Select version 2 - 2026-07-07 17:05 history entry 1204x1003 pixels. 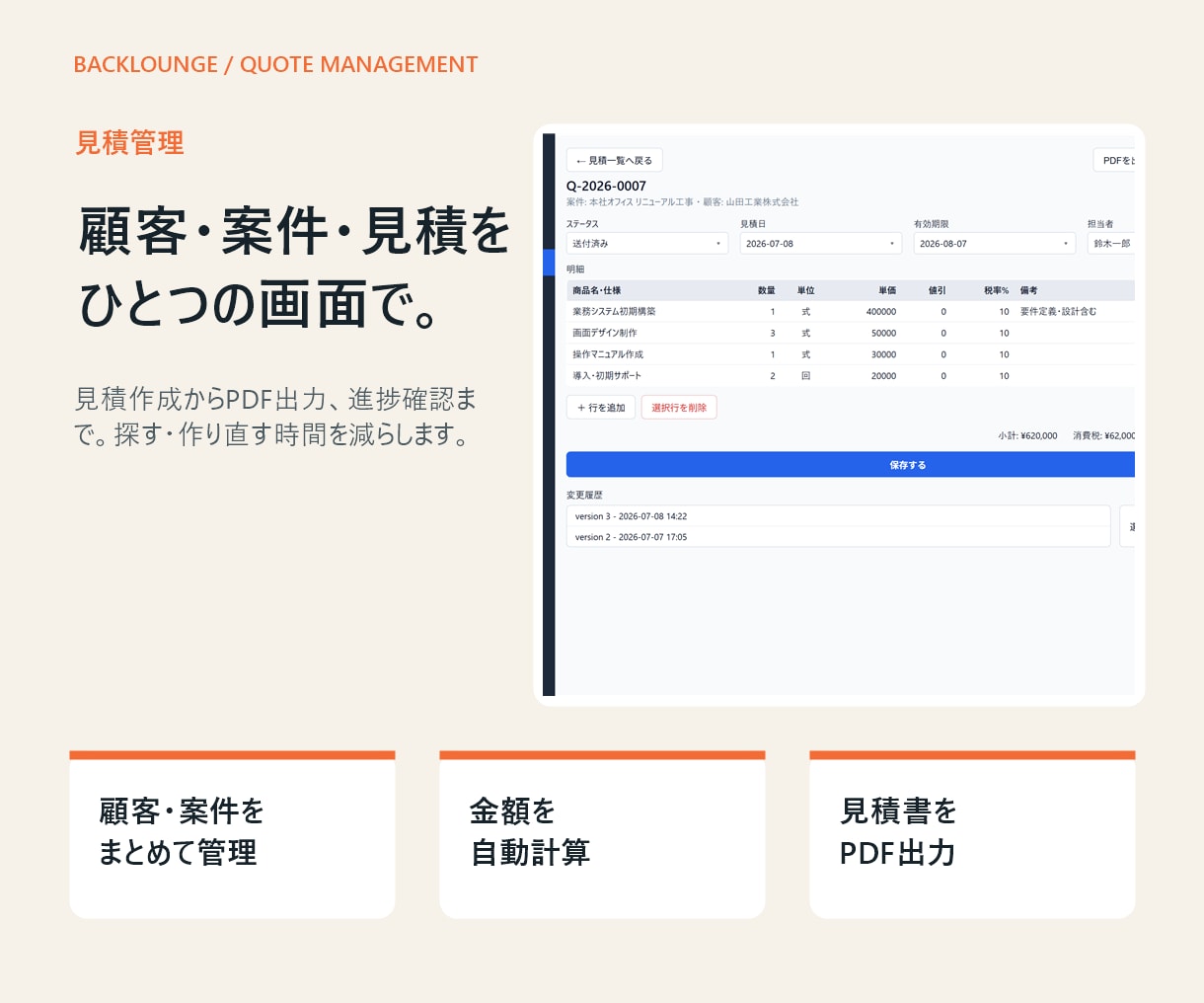(x=838, y=537)
